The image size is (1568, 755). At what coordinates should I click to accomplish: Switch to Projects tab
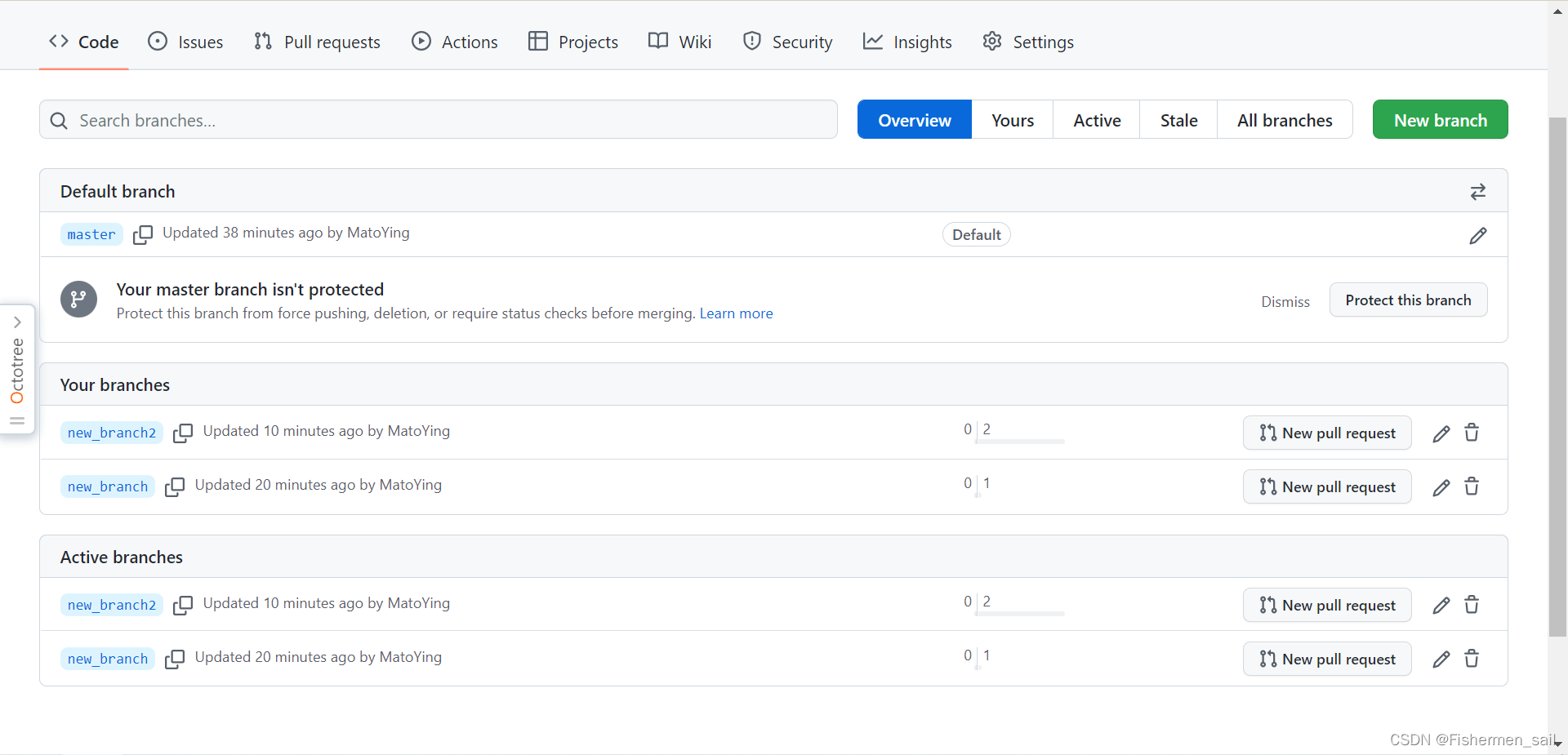click(573, 42)
